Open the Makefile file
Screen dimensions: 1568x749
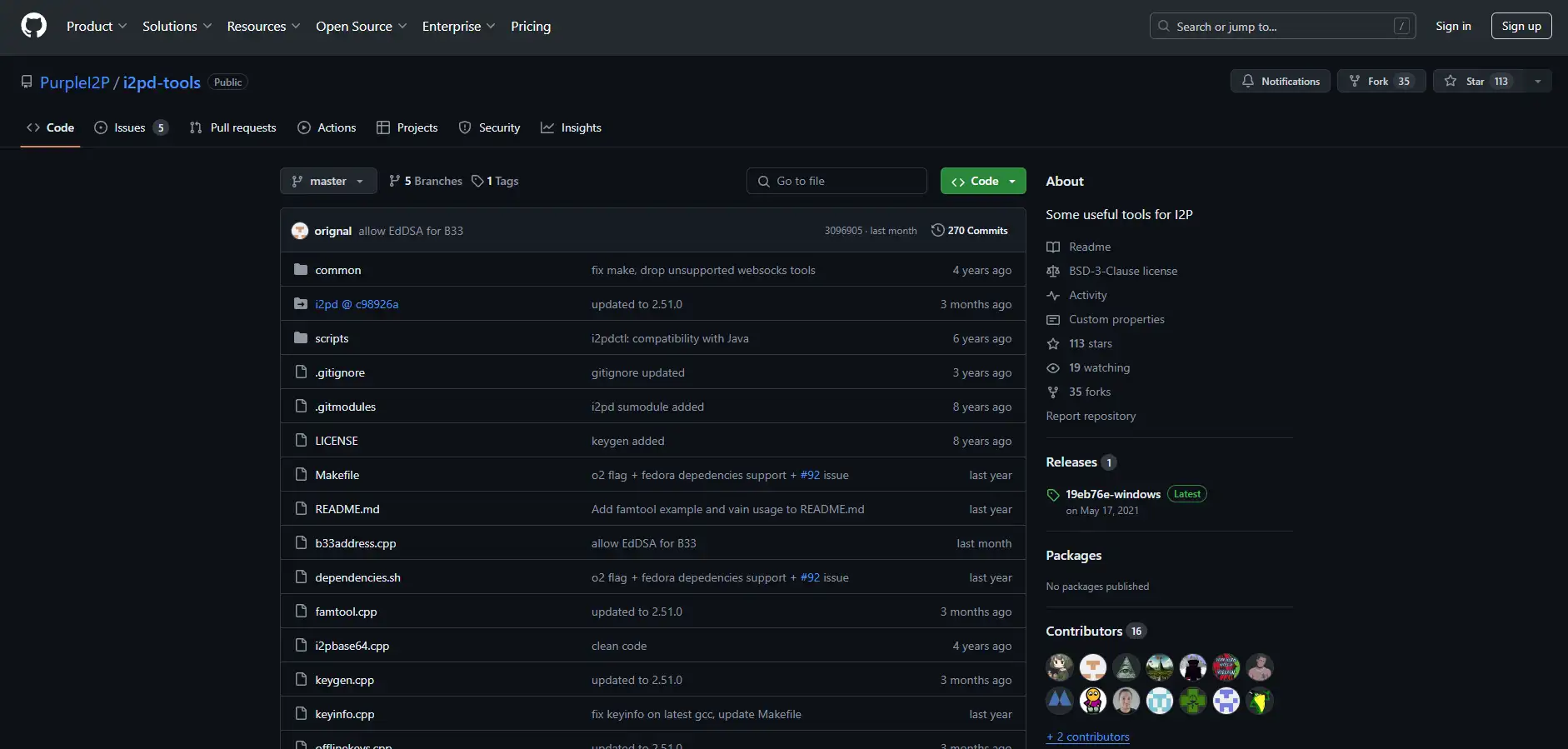click(x=337, y=475)
